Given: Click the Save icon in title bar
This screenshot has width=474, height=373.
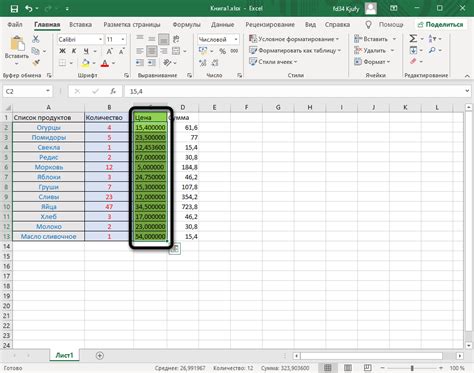Looking at the screenshot, I should point(14,9).
